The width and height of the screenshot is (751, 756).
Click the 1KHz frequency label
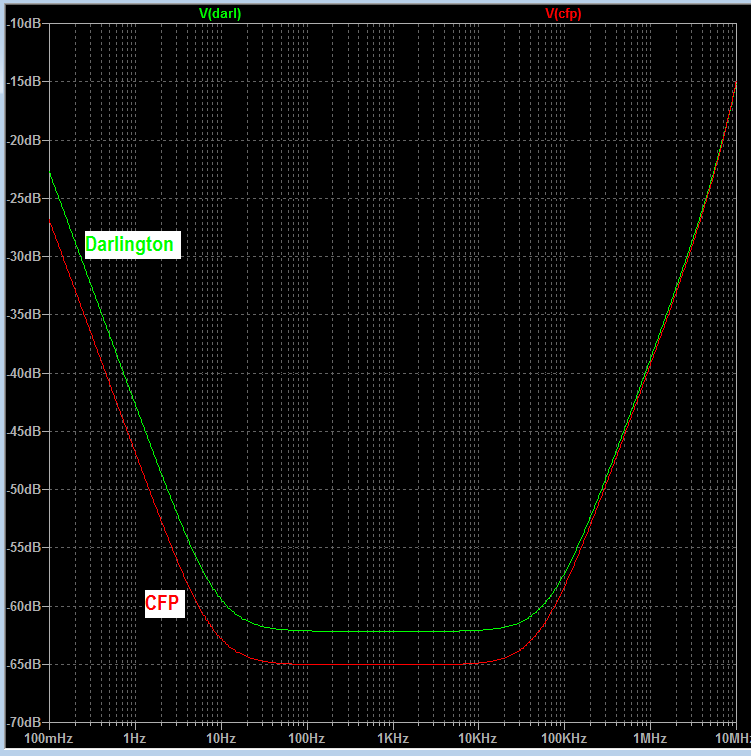pos(393,739)
